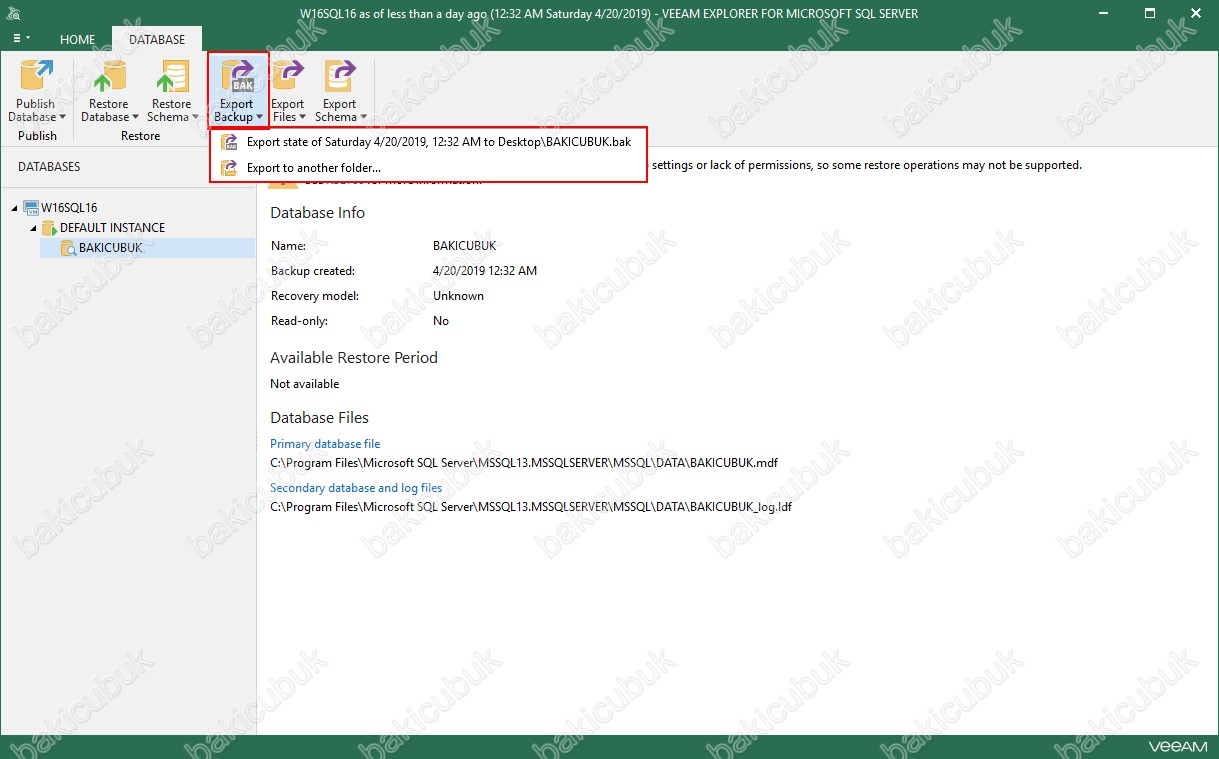Choose Export to another folder...

pos(430,168)
